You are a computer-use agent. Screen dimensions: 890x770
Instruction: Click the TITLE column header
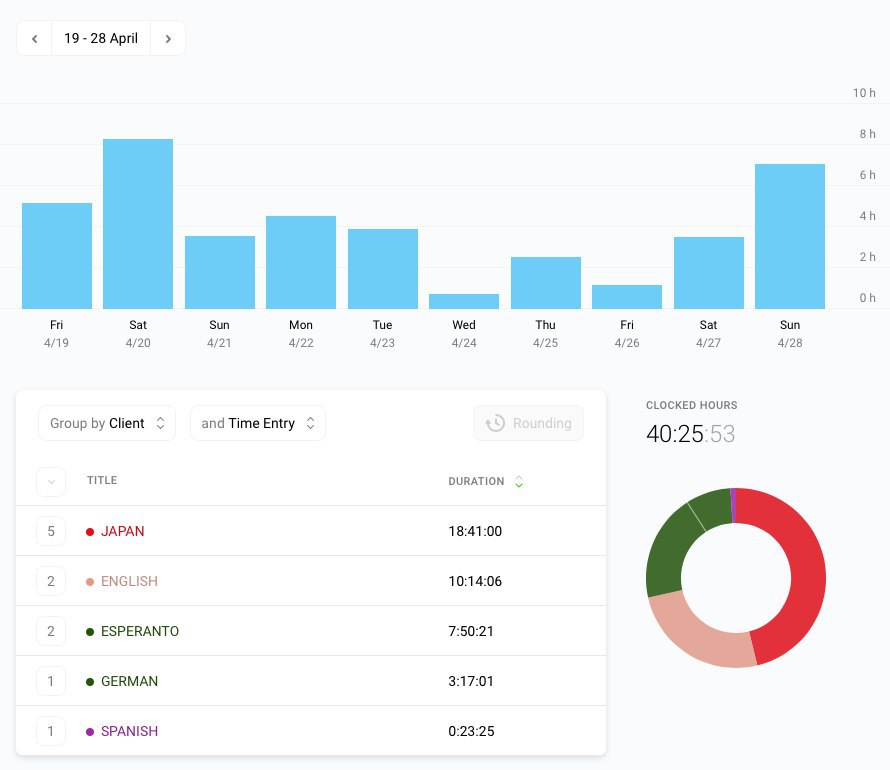coord(102,481)
